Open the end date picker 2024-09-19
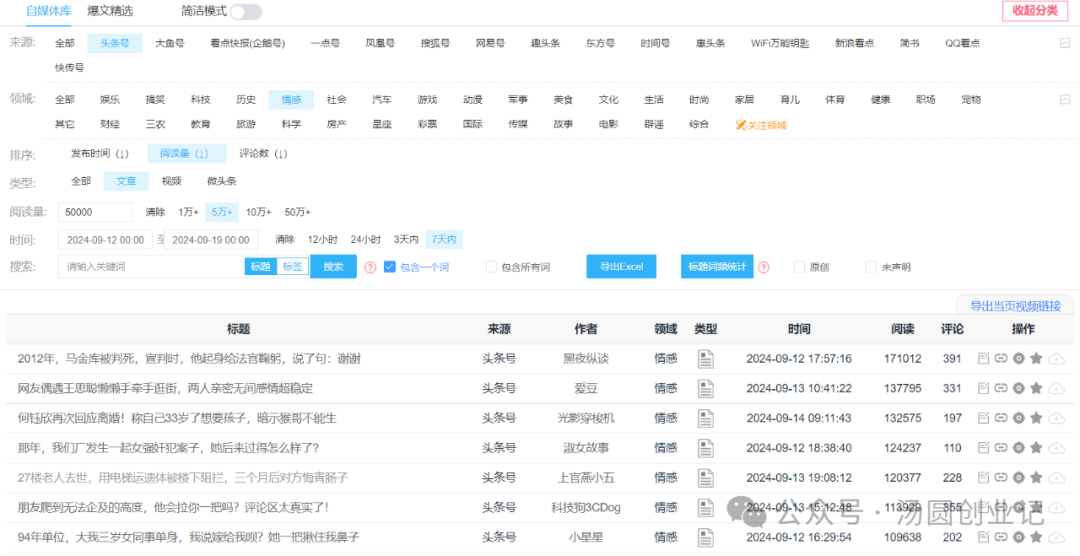The width and height of the screenshot is (1080, 556). [x=211, y=240]
